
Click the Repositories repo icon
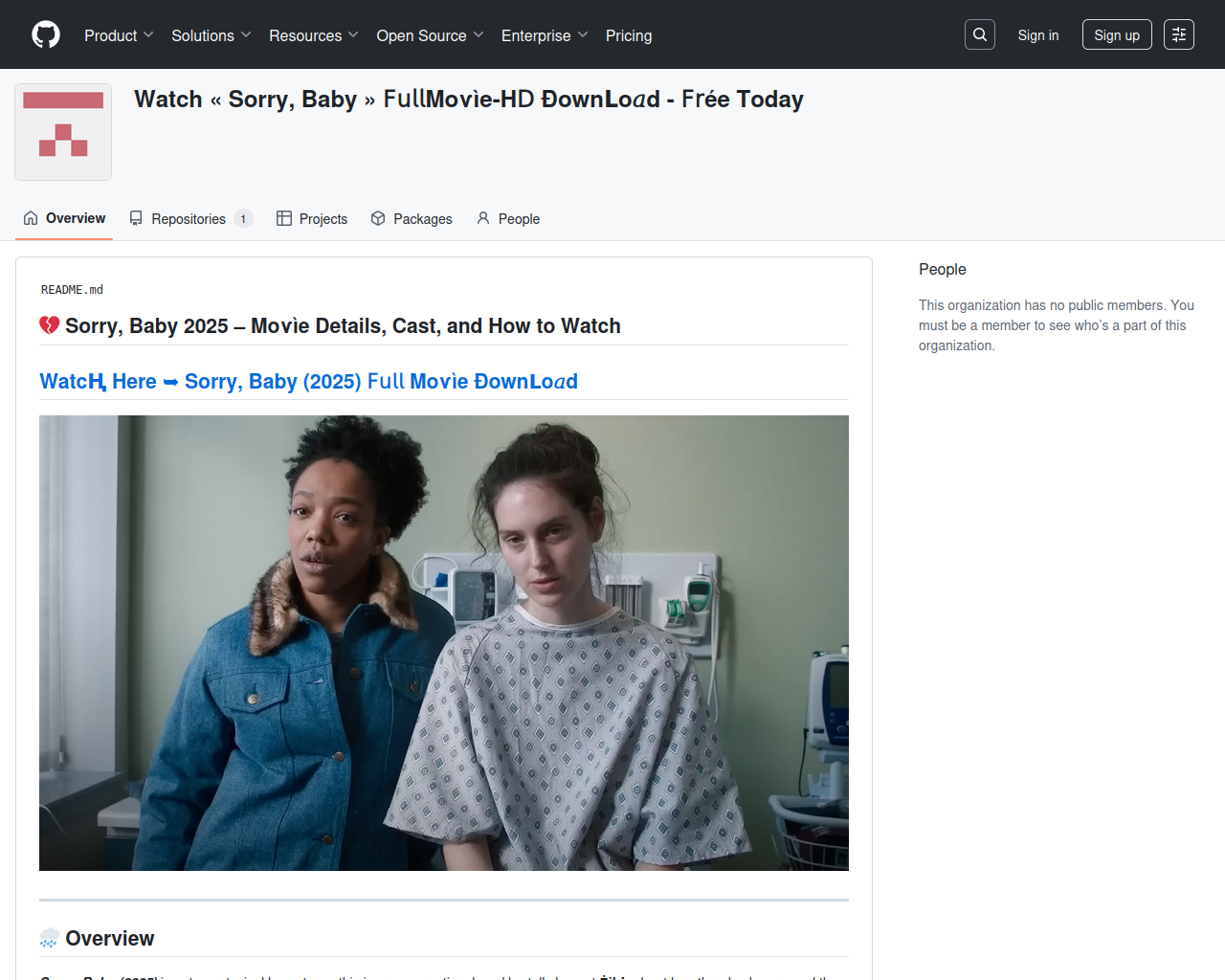[136, 218]
